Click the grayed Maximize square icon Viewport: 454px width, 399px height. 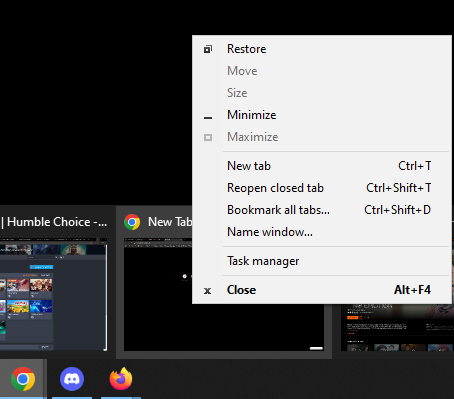(208, 137)
